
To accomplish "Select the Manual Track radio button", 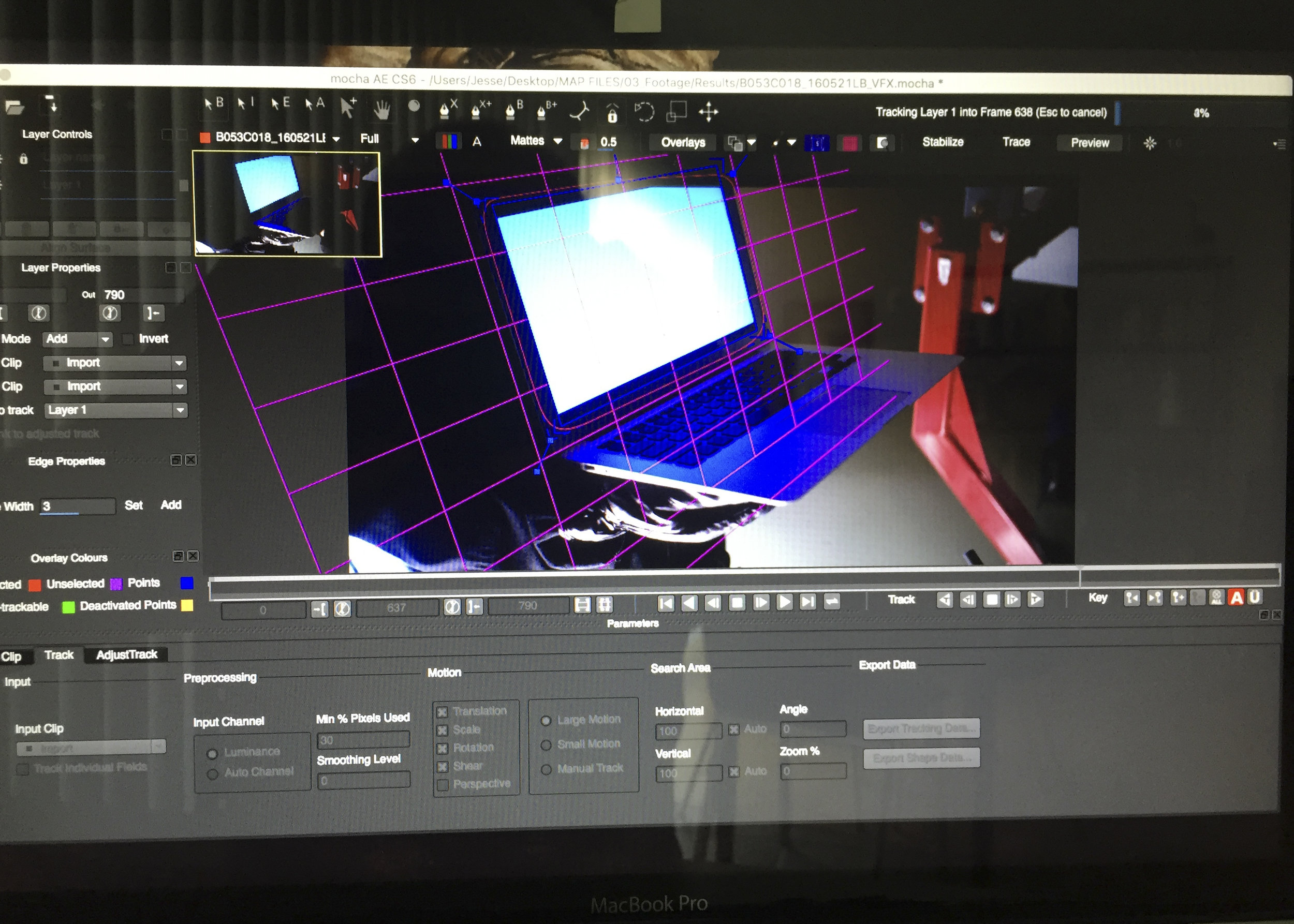I will 546,769.
